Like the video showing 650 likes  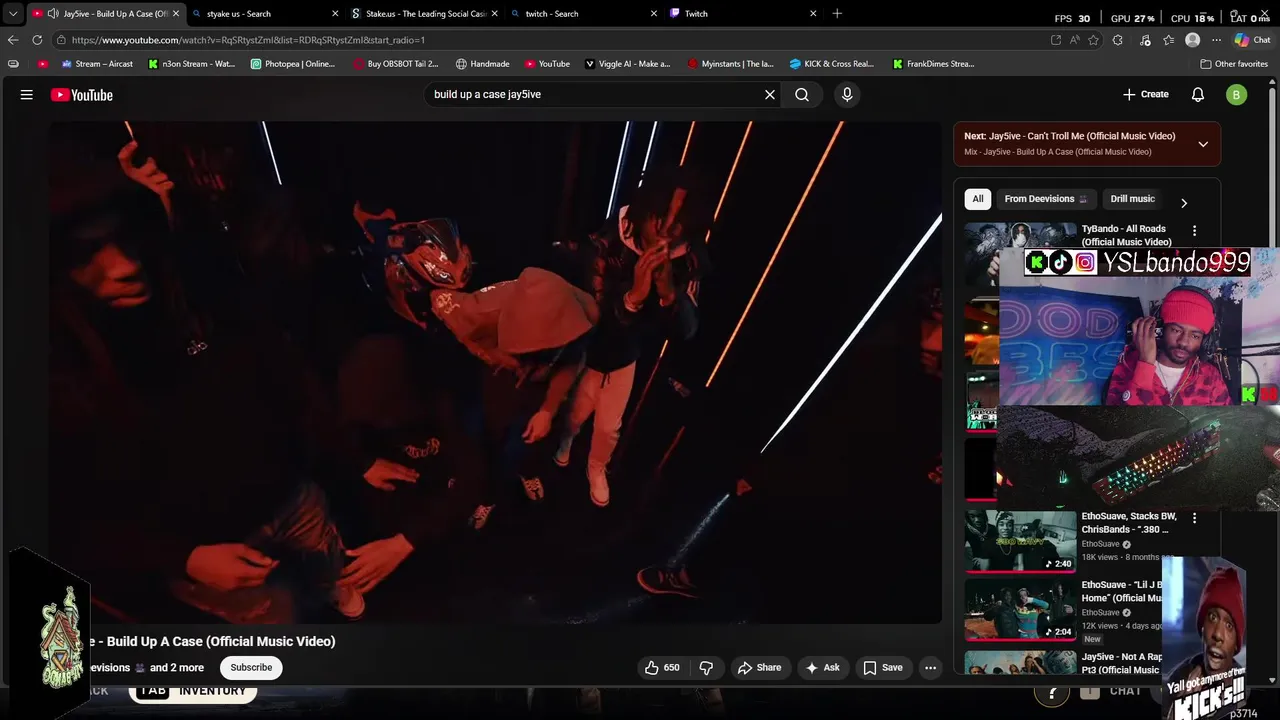pos(662,667)
